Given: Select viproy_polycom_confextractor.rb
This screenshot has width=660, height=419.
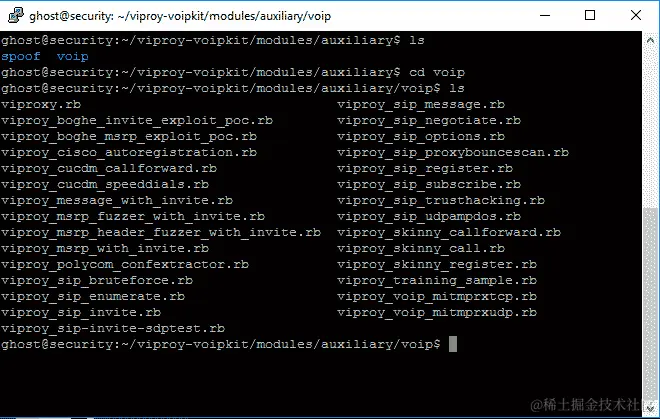Looking at the screenshot, I should [125, 264].
